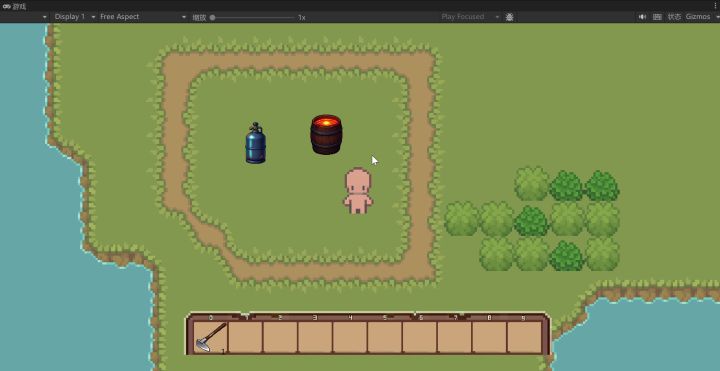Click the burning fire barrel
This screenshot has width=720, height=371.
(x=326, y=134)
